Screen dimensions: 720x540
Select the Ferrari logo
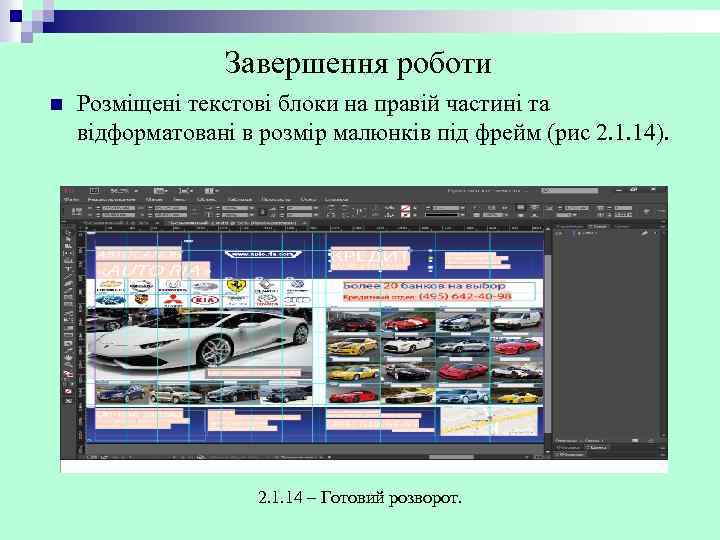tap(236, 286)
